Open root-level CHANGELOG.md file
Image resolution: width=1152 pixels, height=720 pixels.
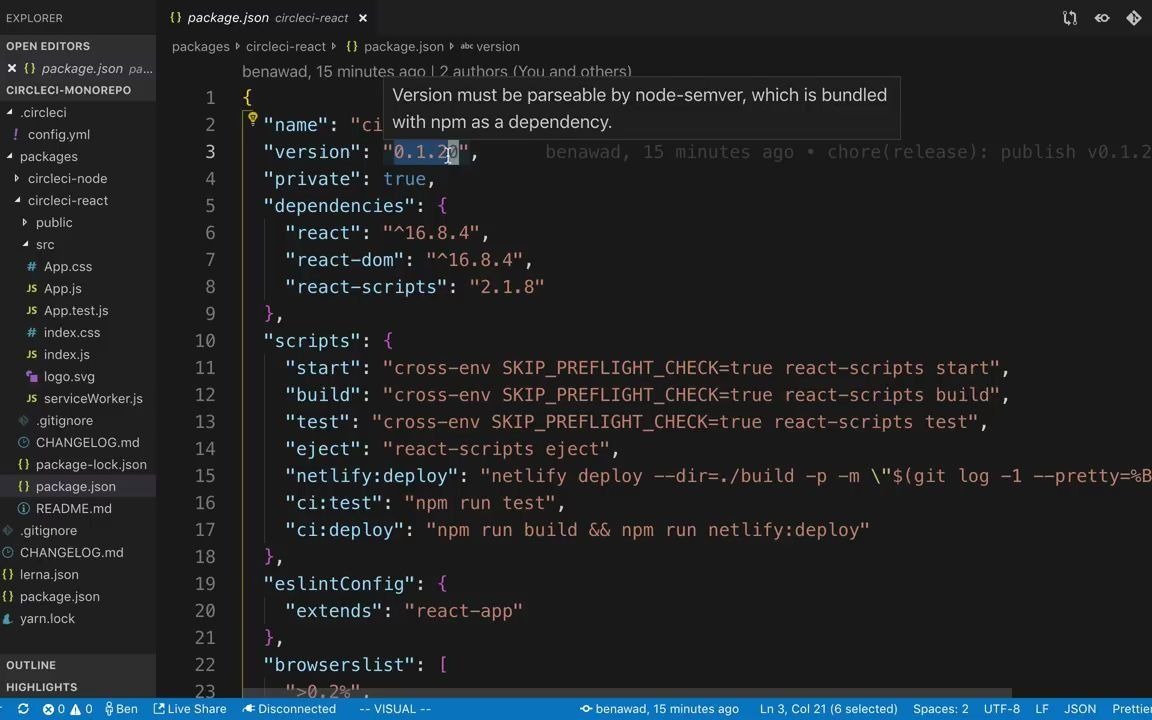click(x=71, y=552)
